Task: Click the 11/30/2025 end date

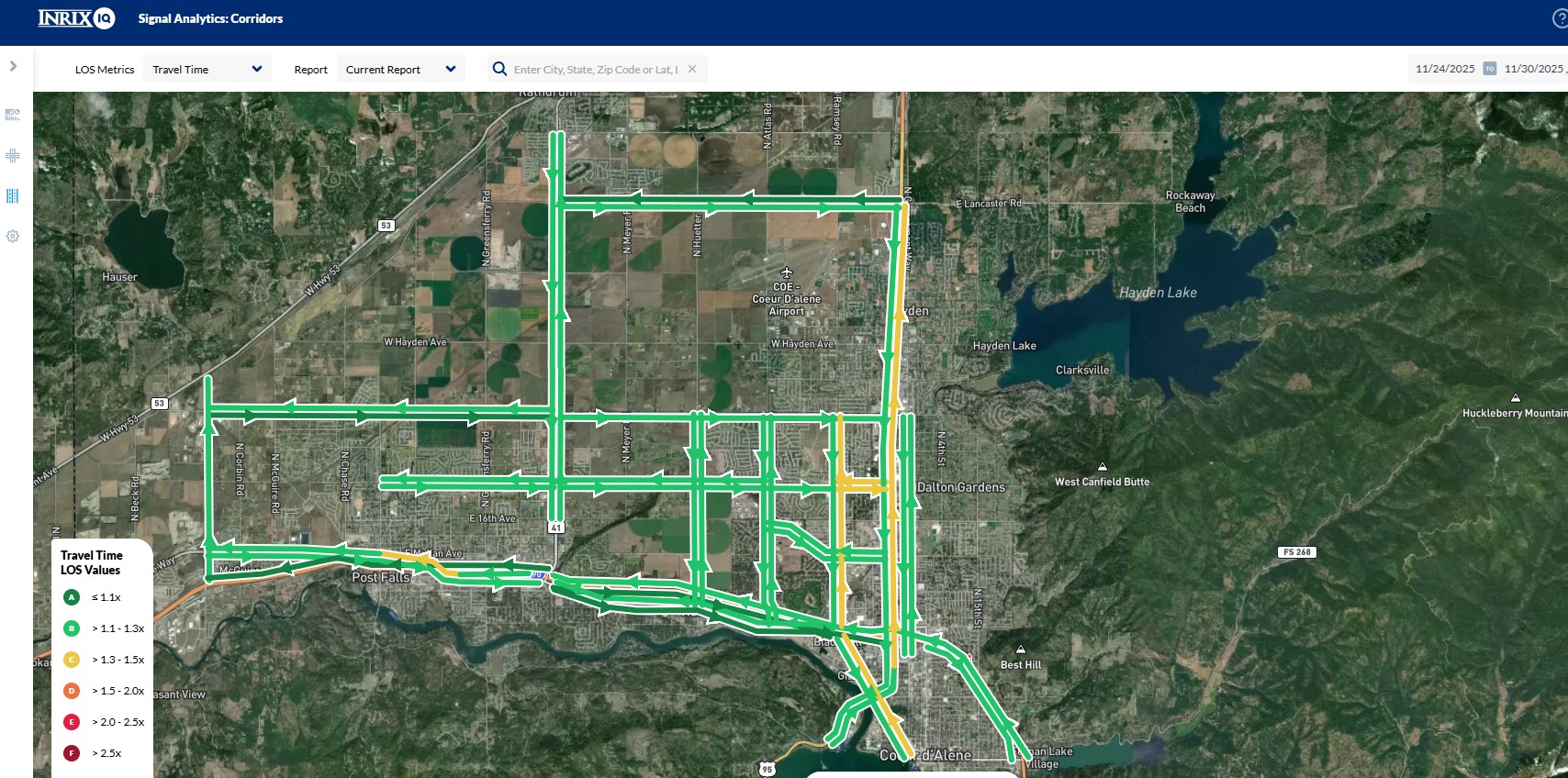Action: point(1532,69)
